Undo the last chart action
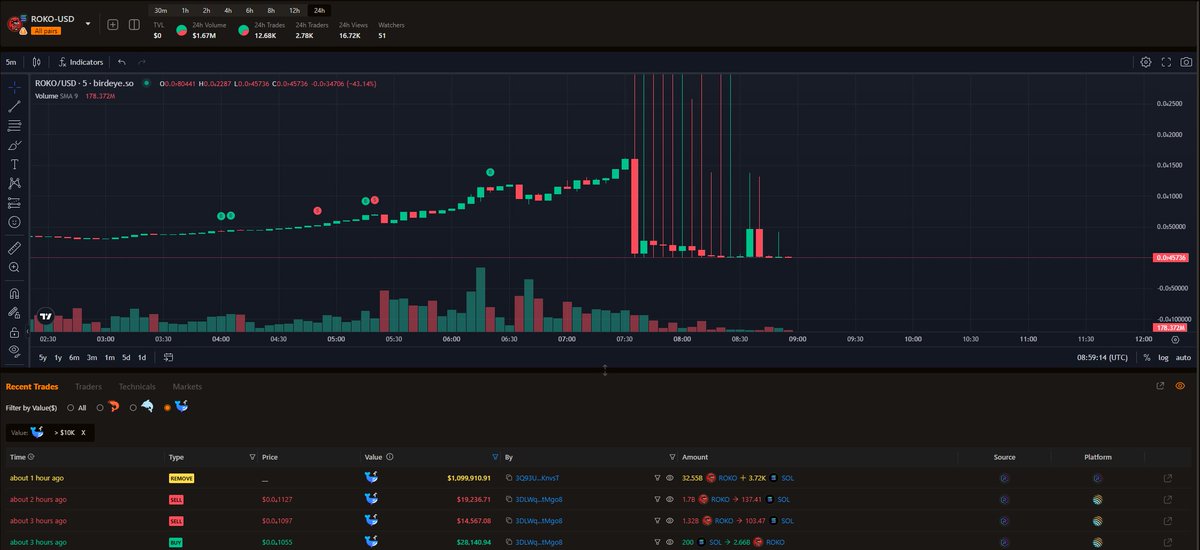This screenshot has height=550, width=1200. pyautogui.click(x=121, y=62)
